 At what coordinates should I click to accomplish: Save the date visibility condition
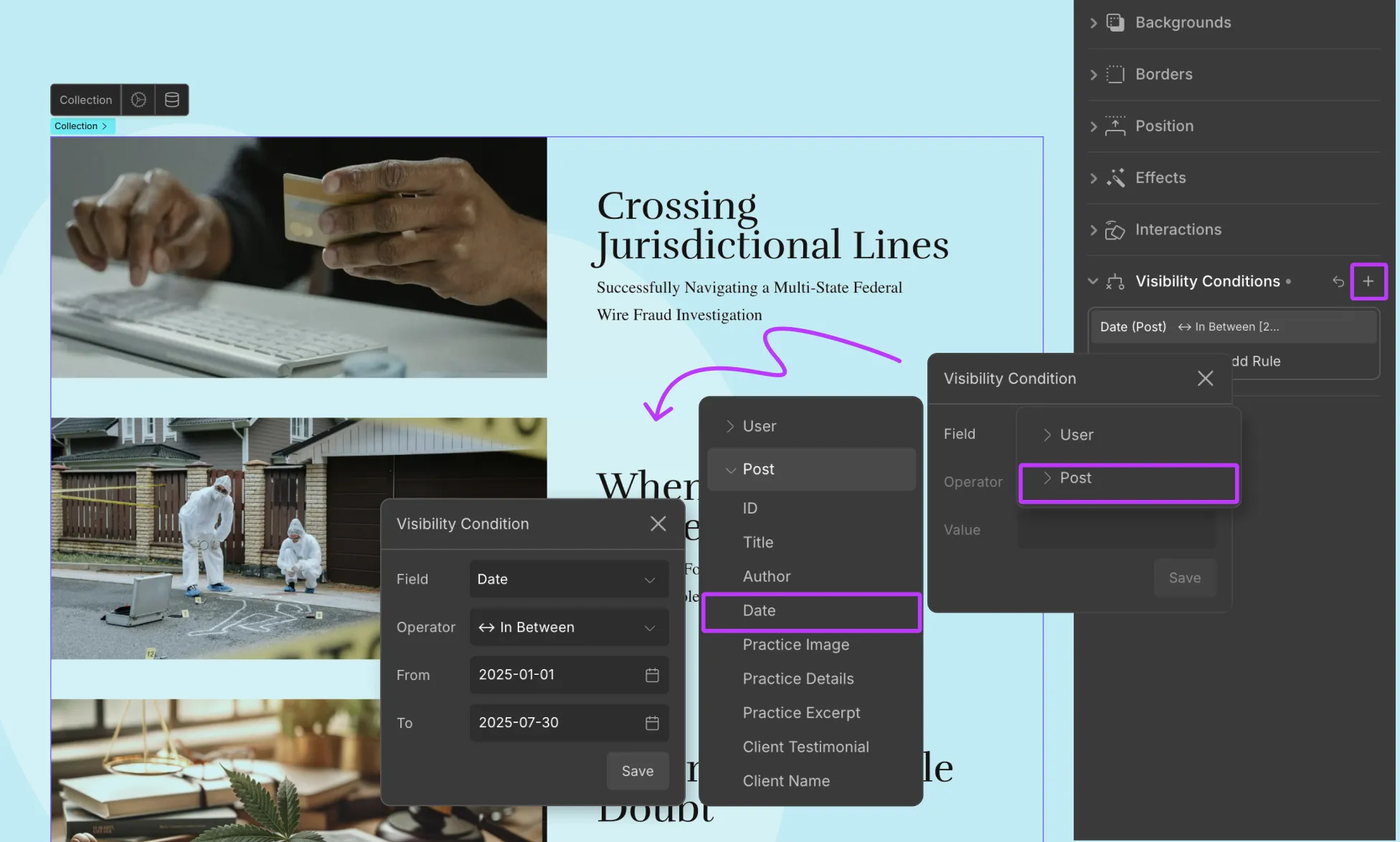[x=638, y=771]
